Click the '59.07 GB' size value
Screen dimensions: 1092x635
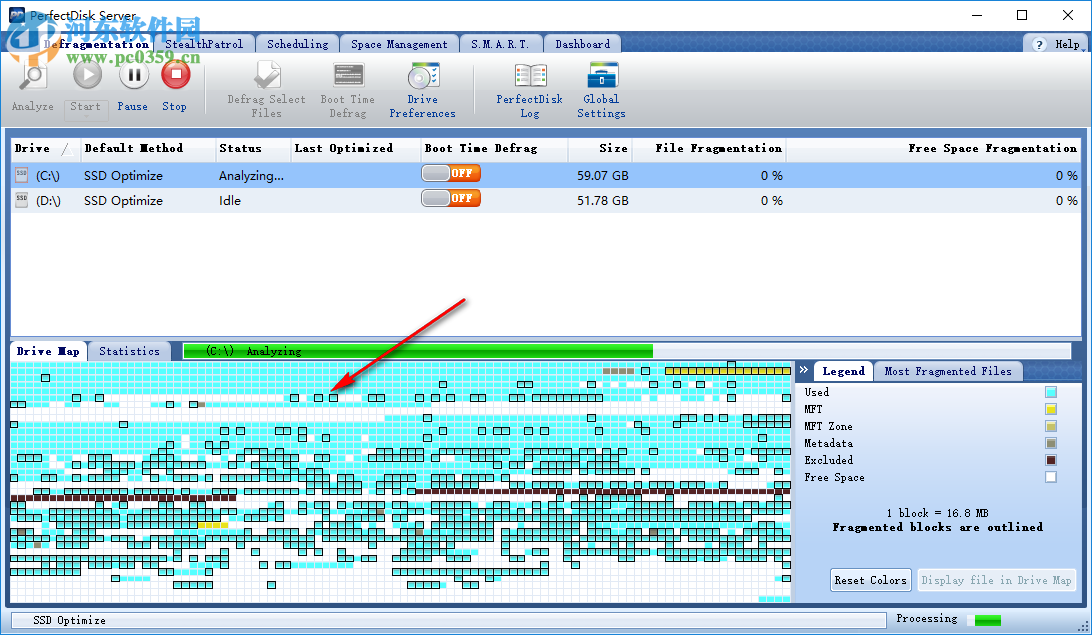tap(602, 175)
